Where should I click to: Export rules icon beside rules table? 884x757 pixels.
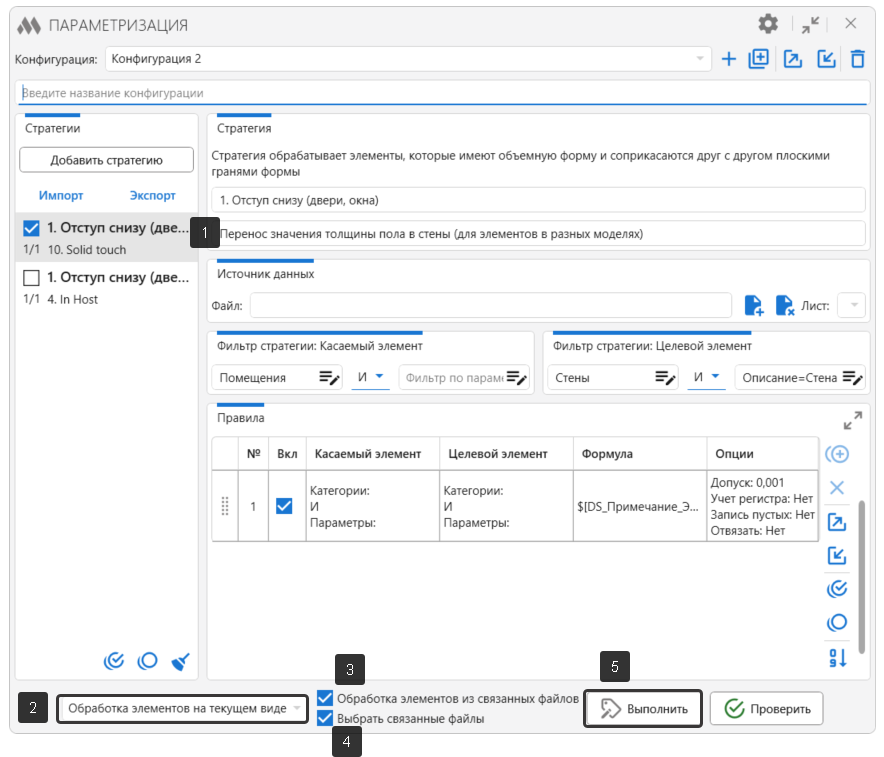click(x=837, y=523)
